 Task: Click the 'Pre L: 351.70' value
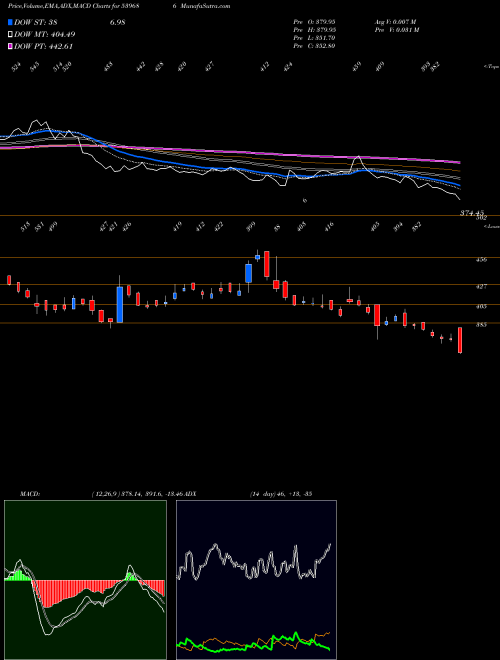(314, 38)
